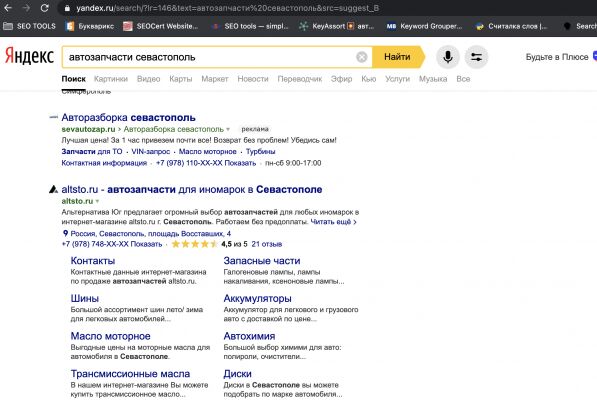Click the Яндекс logo
Viewport: 597px width, 400px height.
[29, 56]
